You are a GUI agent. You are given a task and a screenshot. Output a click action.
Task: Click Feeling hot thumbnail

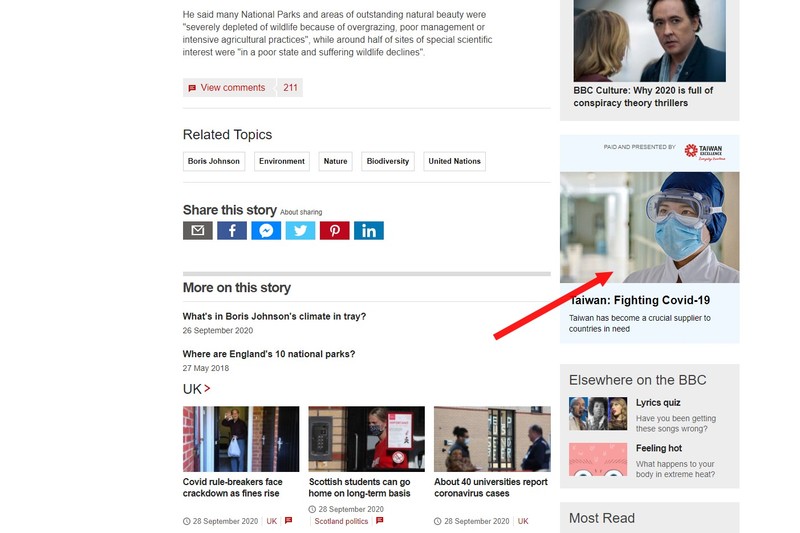(x=598, y=459)
